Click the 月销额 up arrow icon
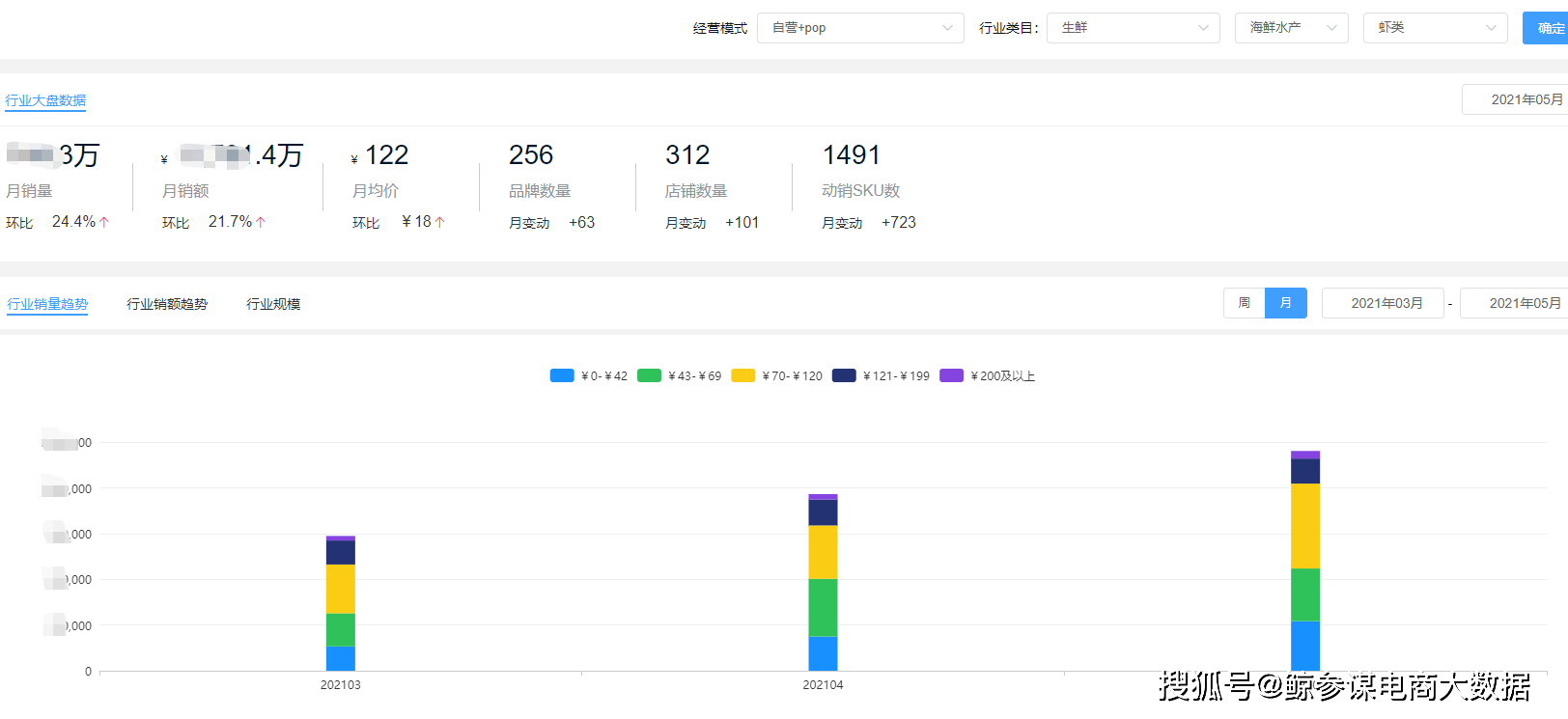Image resolution: width=1568 pixels, height=719 pixels. (x=261, y=222)
